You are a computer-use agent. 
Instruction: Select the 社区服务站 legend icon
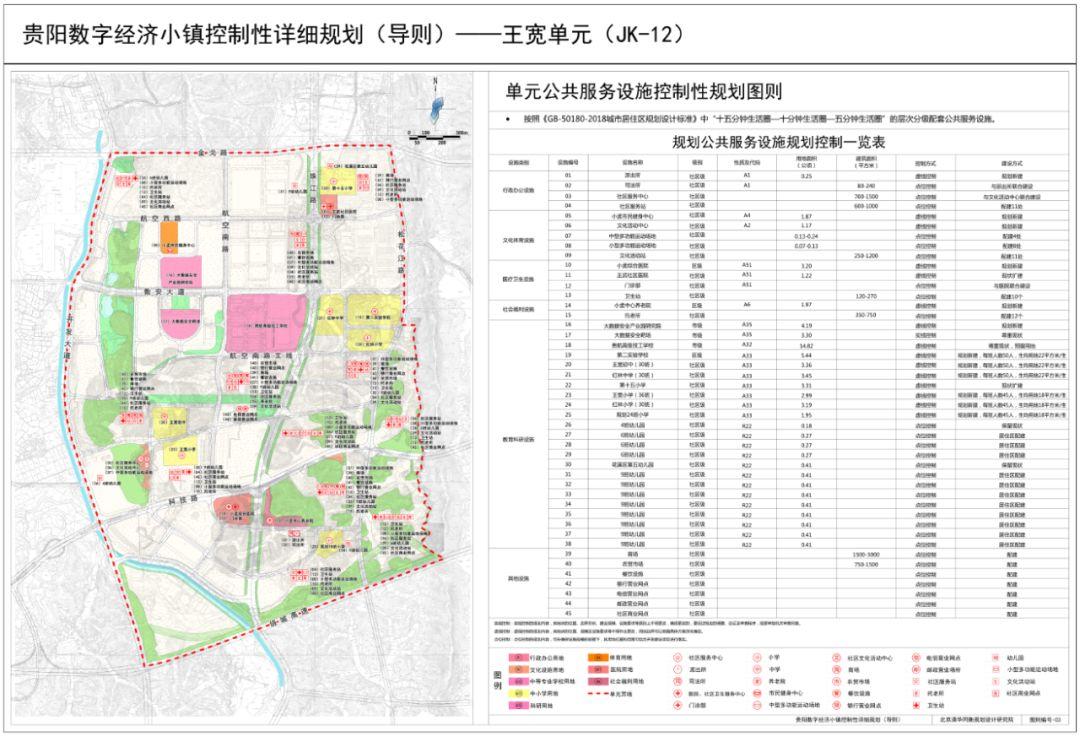(x=916, y=681)
